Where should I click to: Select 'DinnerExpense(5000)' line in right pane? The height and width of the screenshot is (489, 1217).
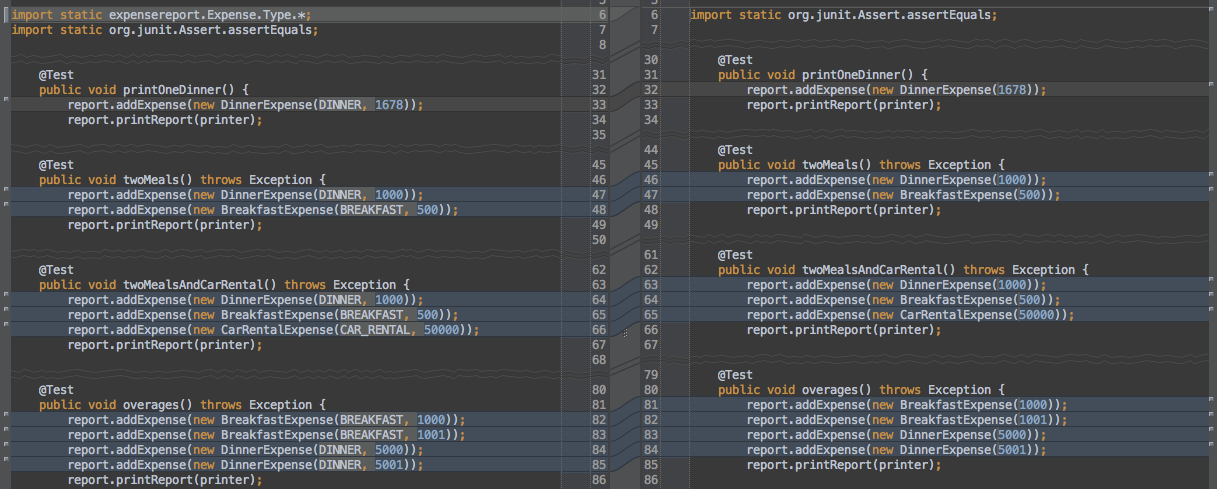click(x=897, y=435)
